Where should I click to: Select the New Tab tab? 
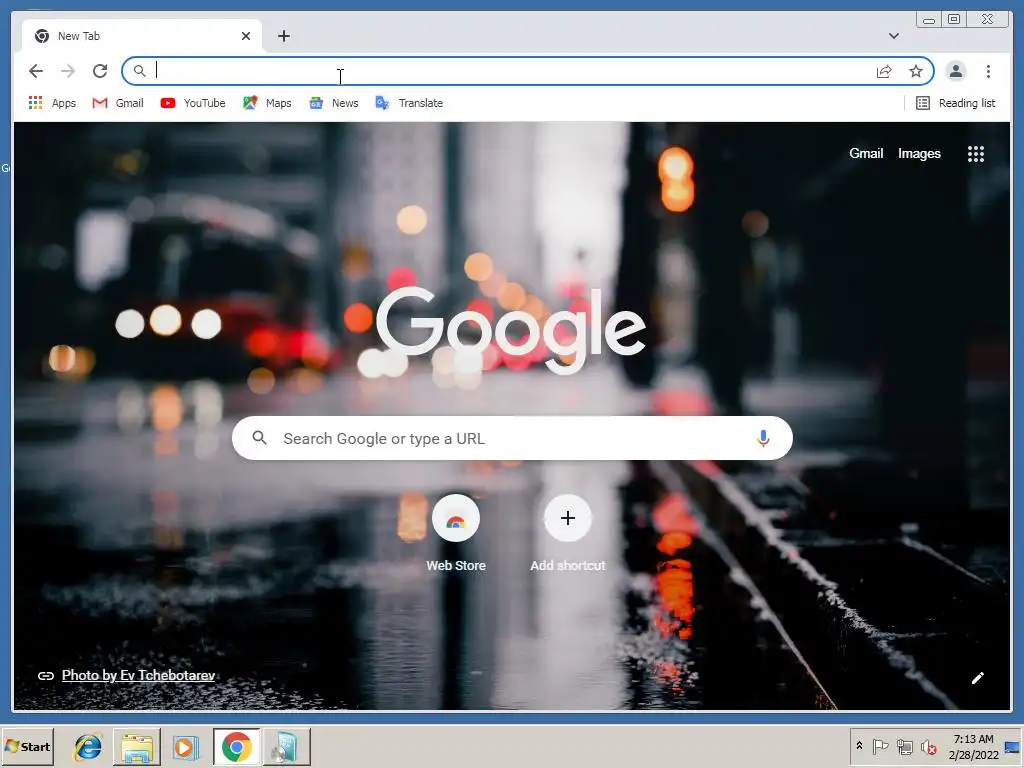(x=142, y=36)
